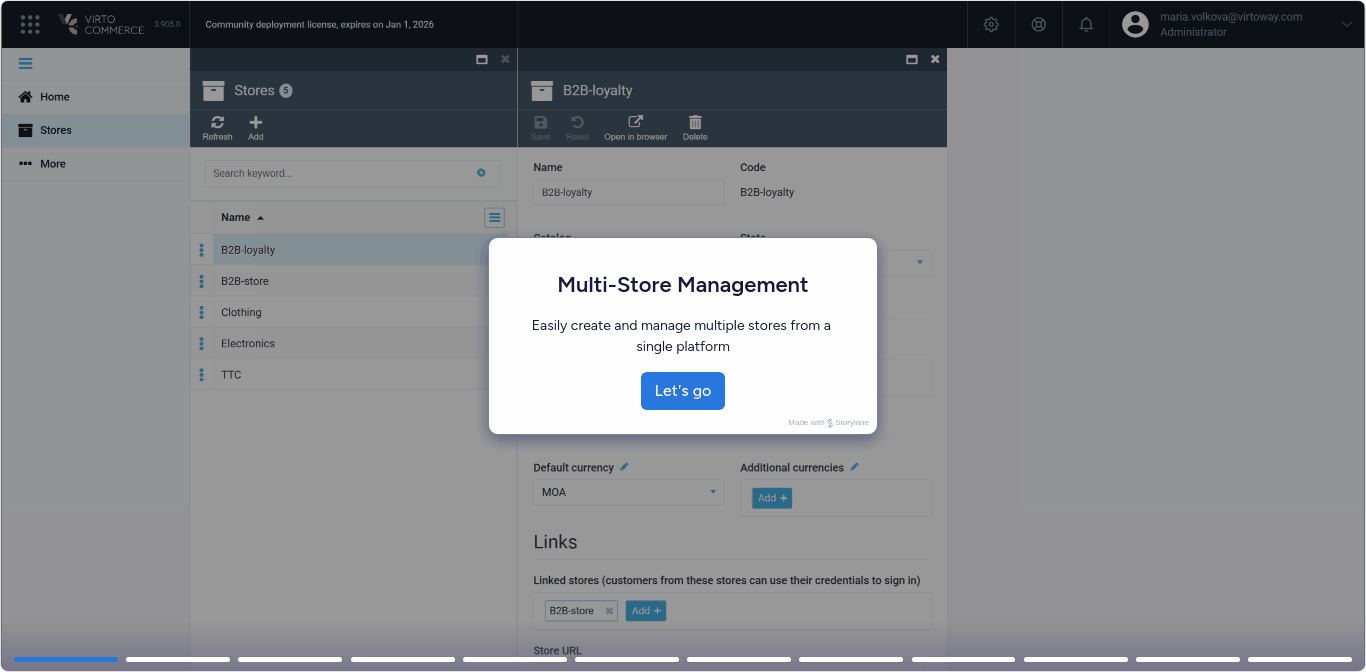
Task: Add a new store
Action: [x=256, y=128]
